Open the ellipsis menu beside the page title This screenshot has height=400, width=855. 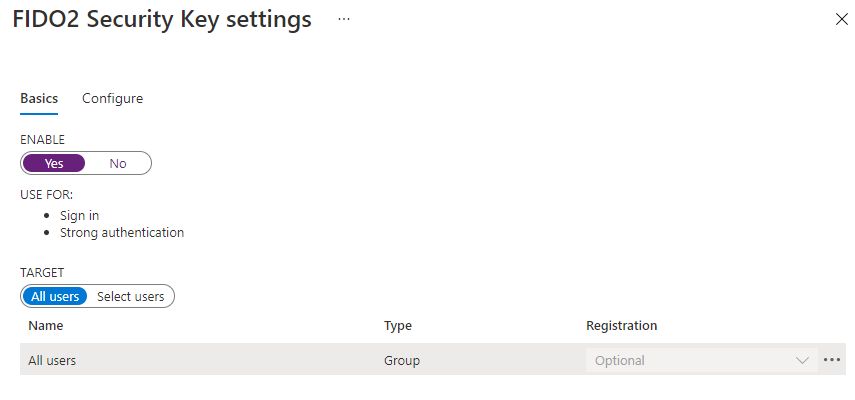point(344,19)
